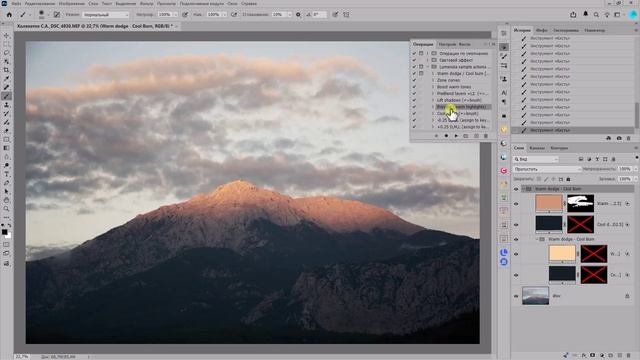Select the Type tool

(x=6, y=174)
